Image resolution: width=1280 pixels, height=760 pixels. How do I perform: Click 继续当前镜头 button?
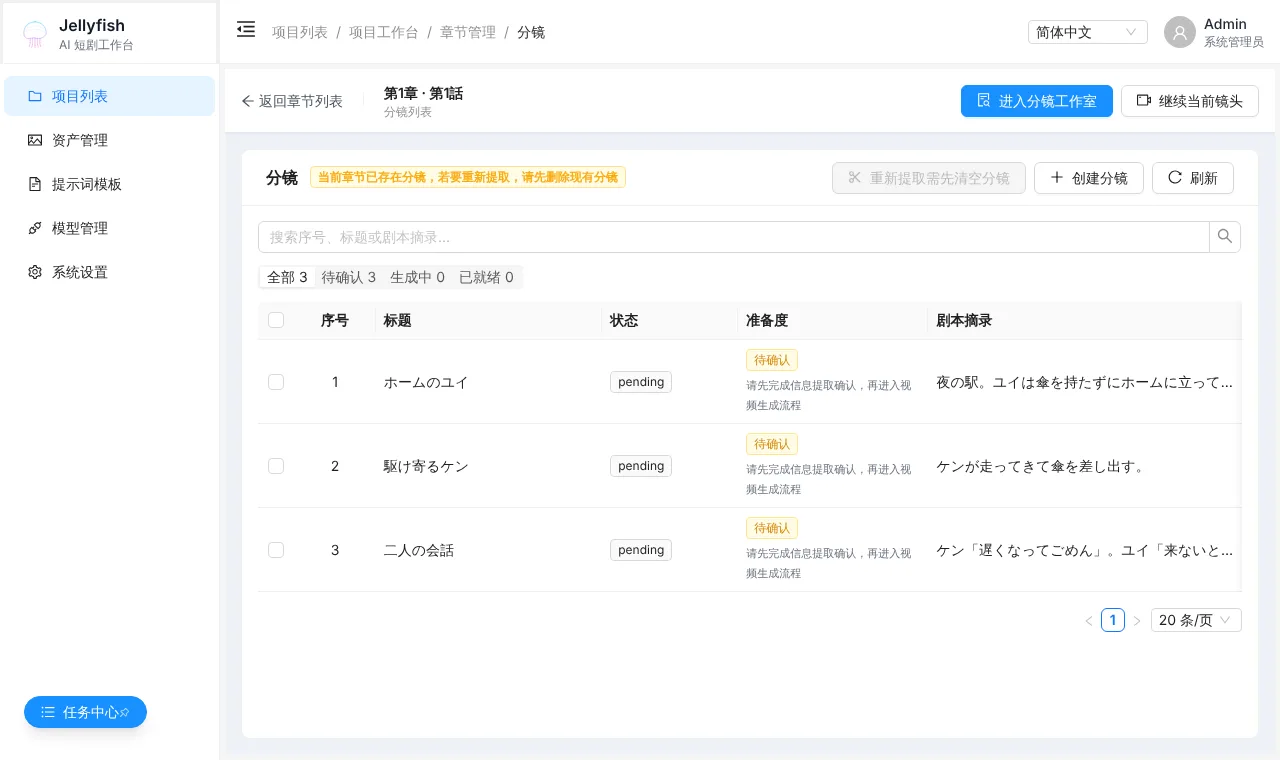coord(1190,101)
